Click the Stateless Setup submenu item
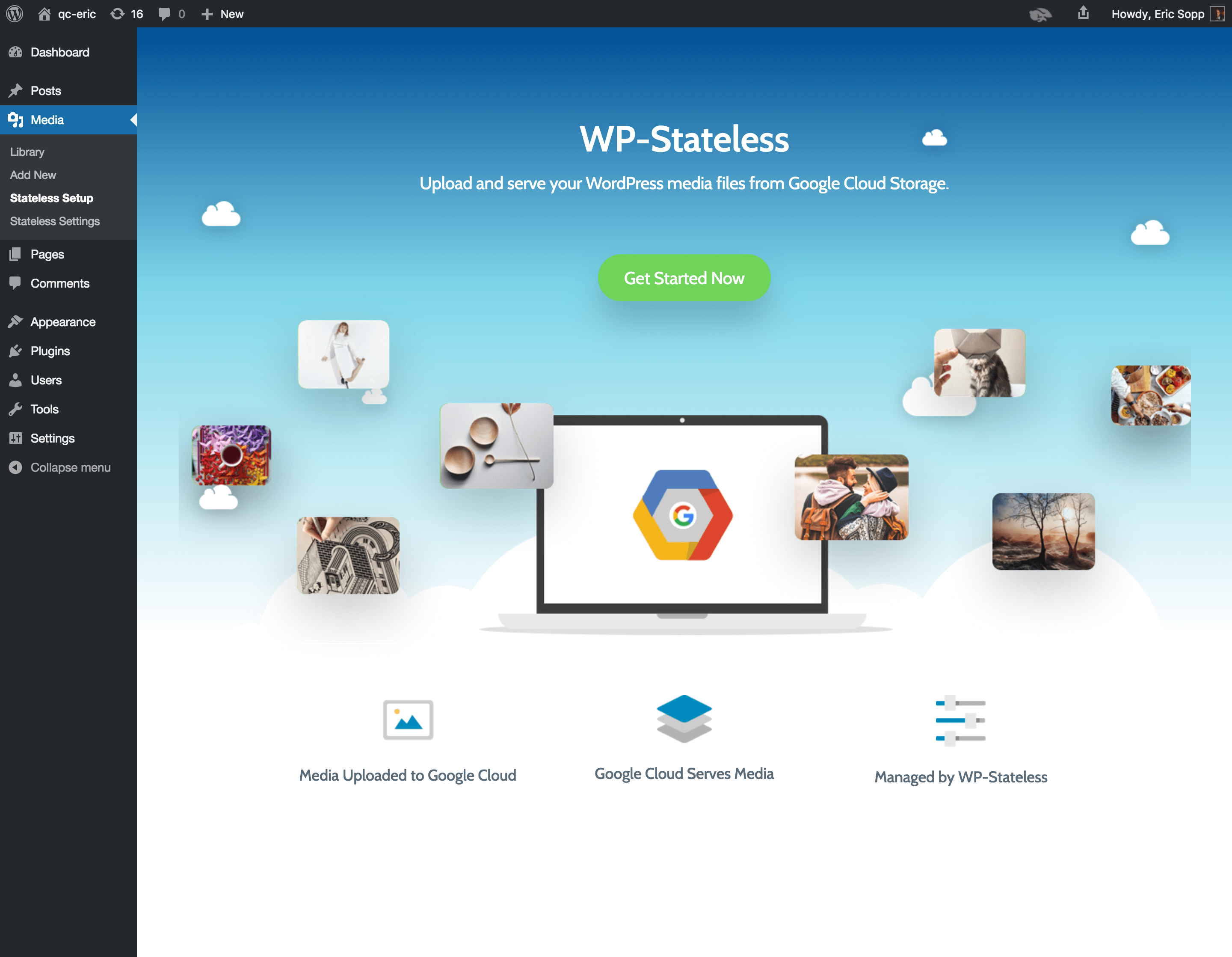Viewport: 1232px width, 957px height. pos(52,197)
